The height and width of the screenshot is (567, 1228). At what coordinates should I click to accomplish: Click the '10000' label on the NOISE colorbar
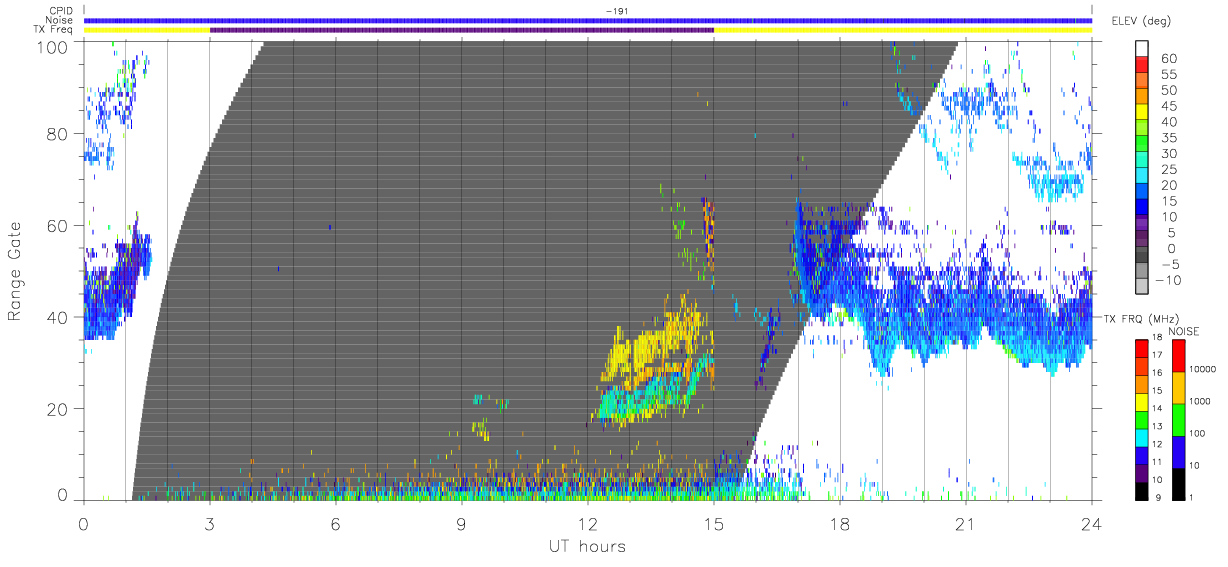coord(1203,371)
